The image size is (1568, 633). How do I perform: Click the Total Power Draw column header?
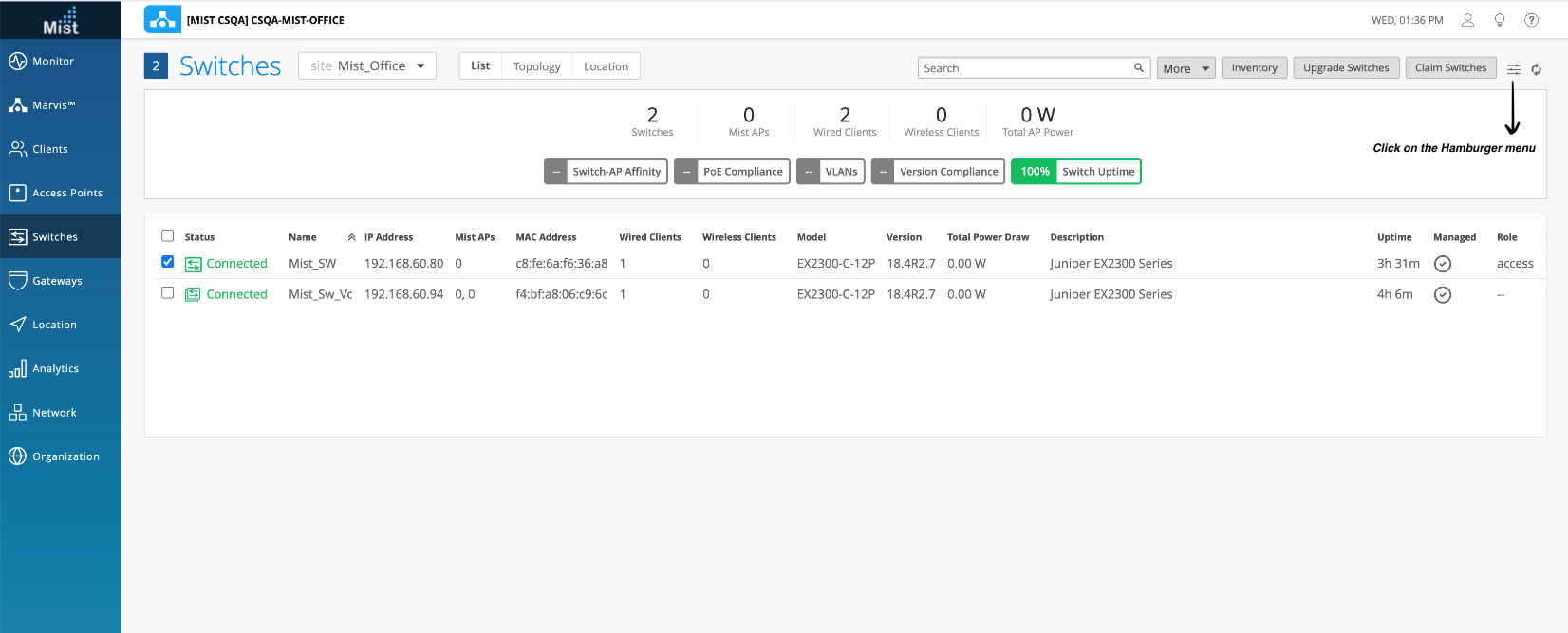click(988, 237)
